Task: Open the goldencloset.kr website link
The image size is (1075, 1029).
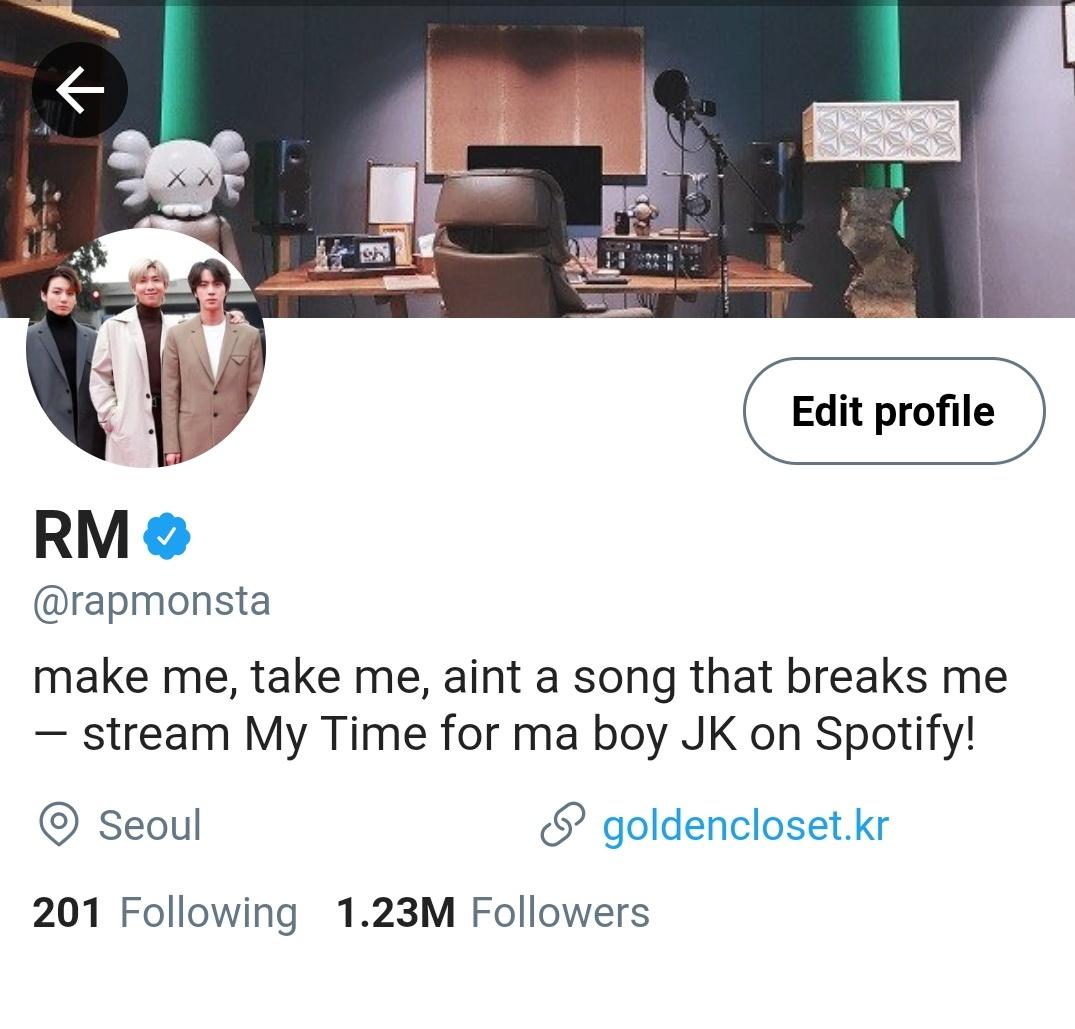Action: (745, 825)
